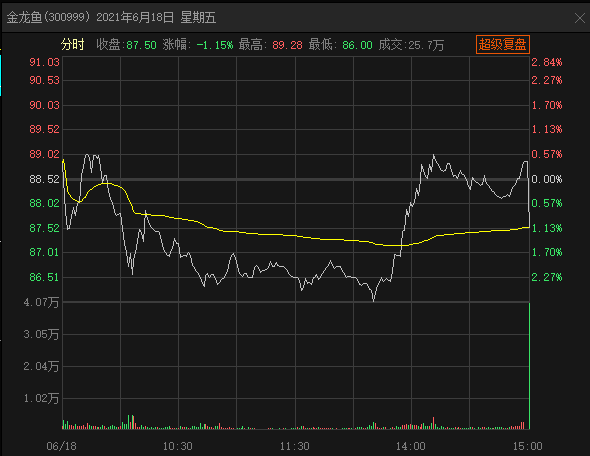Click the 金龙鱼(300999) title text

point(49,17)
